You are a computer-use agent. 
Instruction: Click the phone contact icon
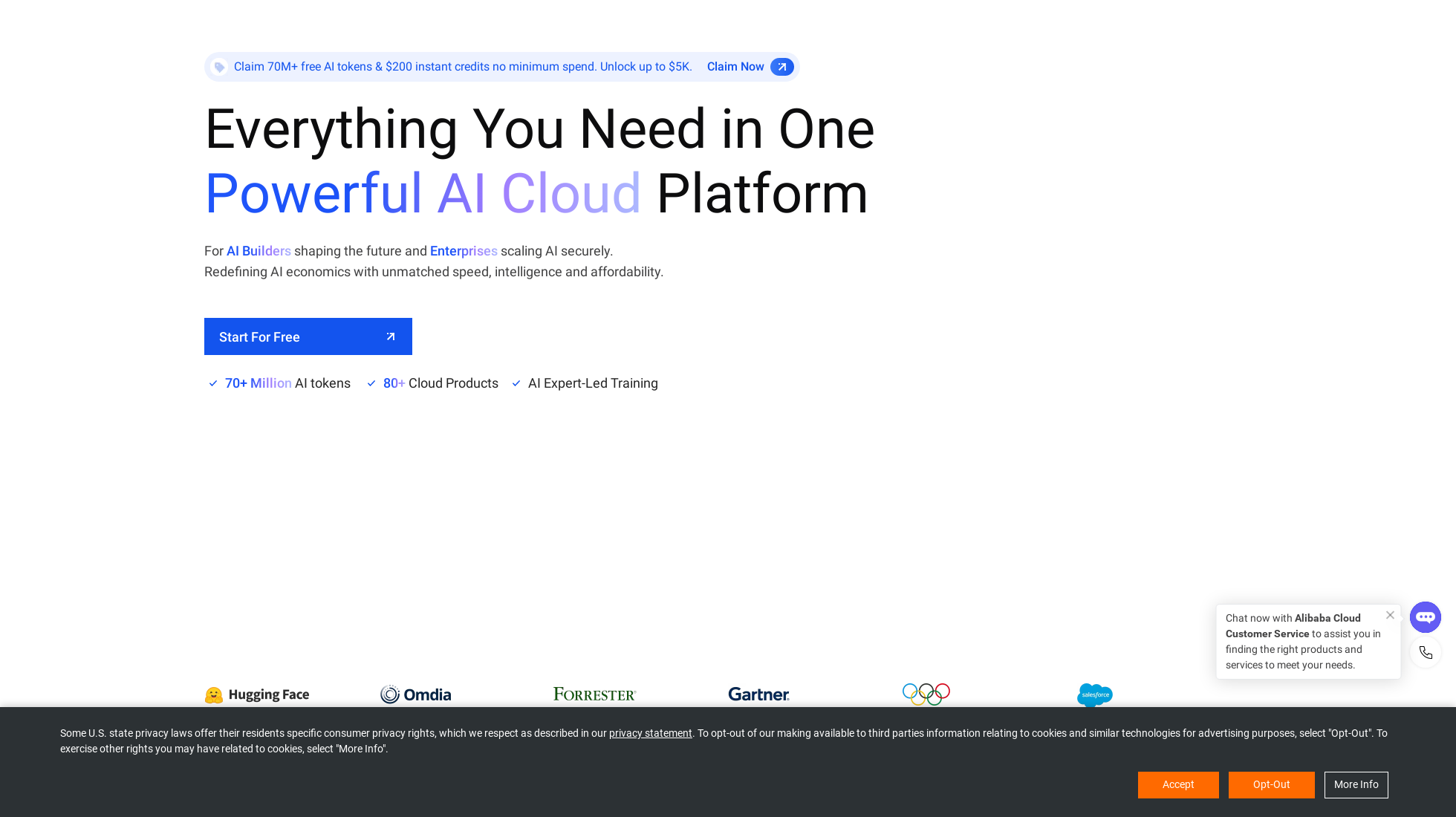[x=1426, y=652]
